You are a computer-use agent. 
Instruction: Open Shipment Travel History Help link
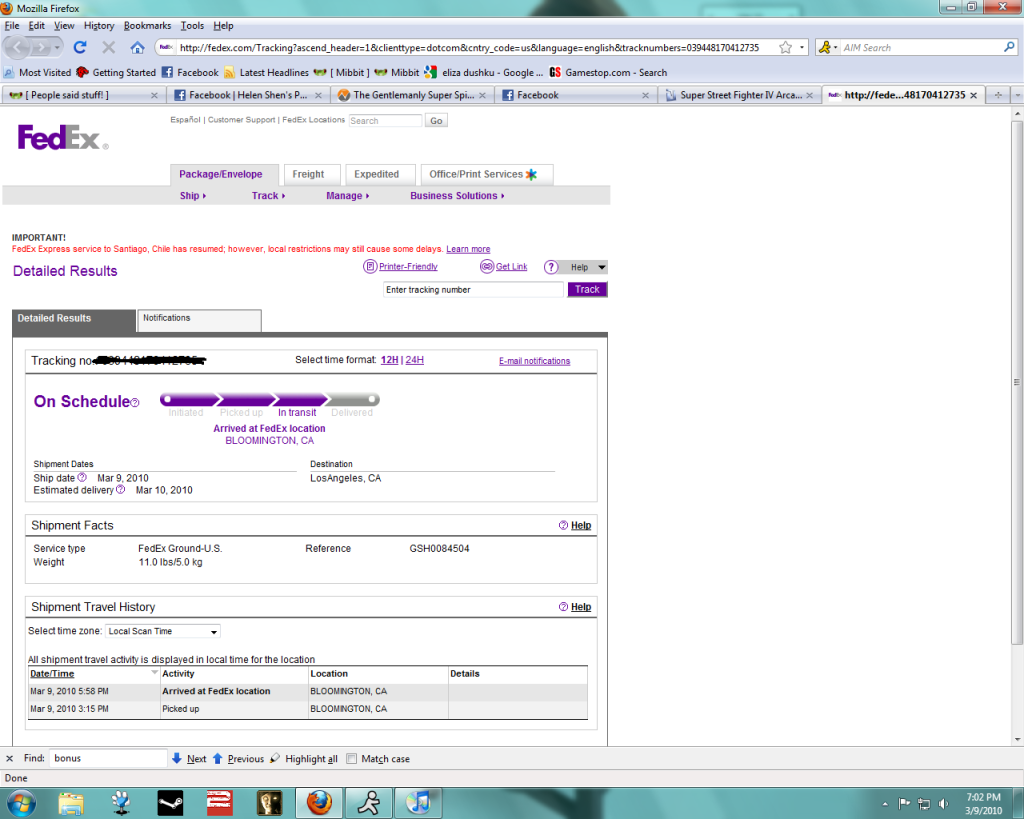pos(581,607)
